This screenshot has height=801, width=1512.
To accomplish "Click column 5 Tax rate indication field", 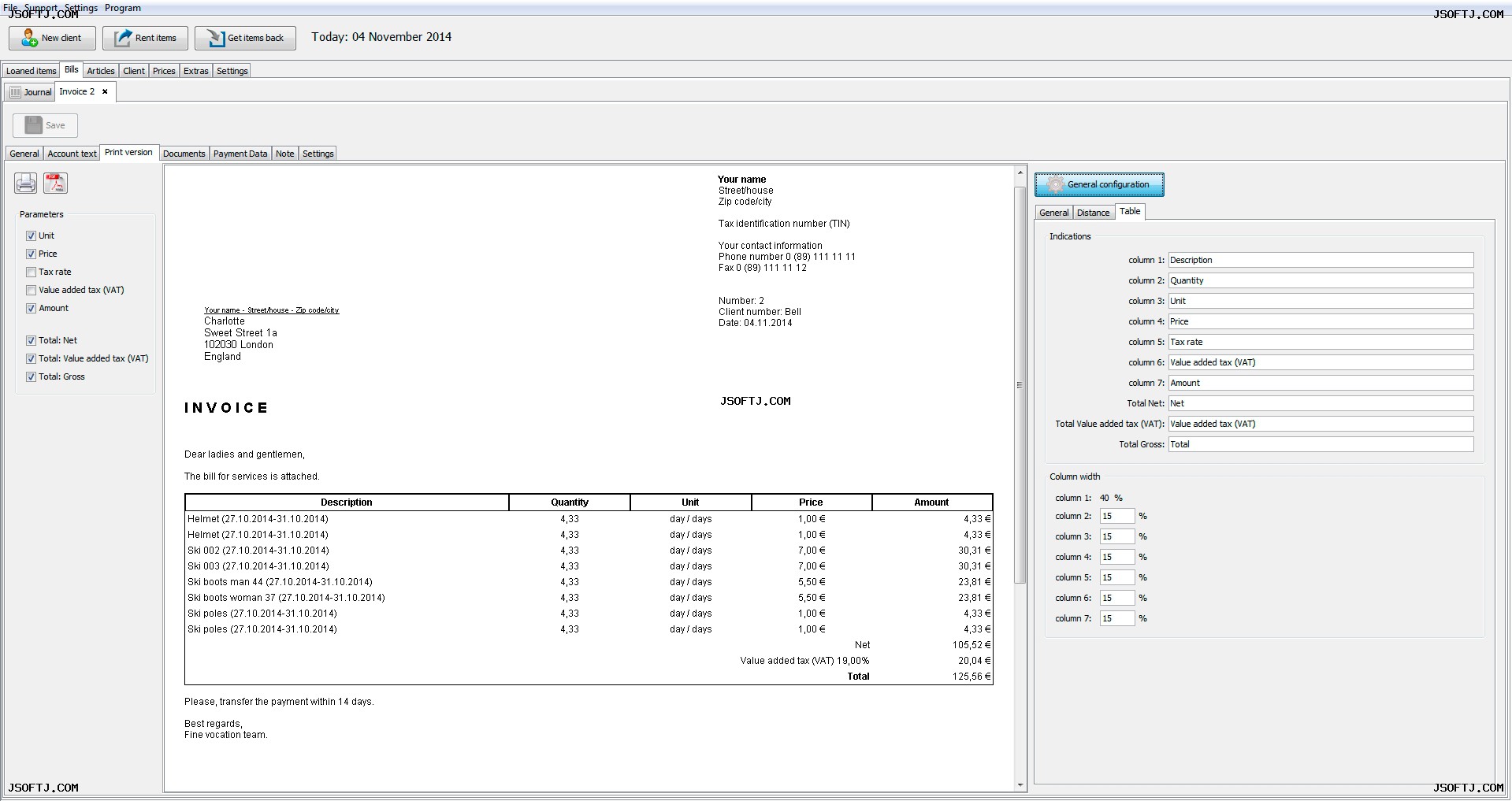I will point(1321,342).
